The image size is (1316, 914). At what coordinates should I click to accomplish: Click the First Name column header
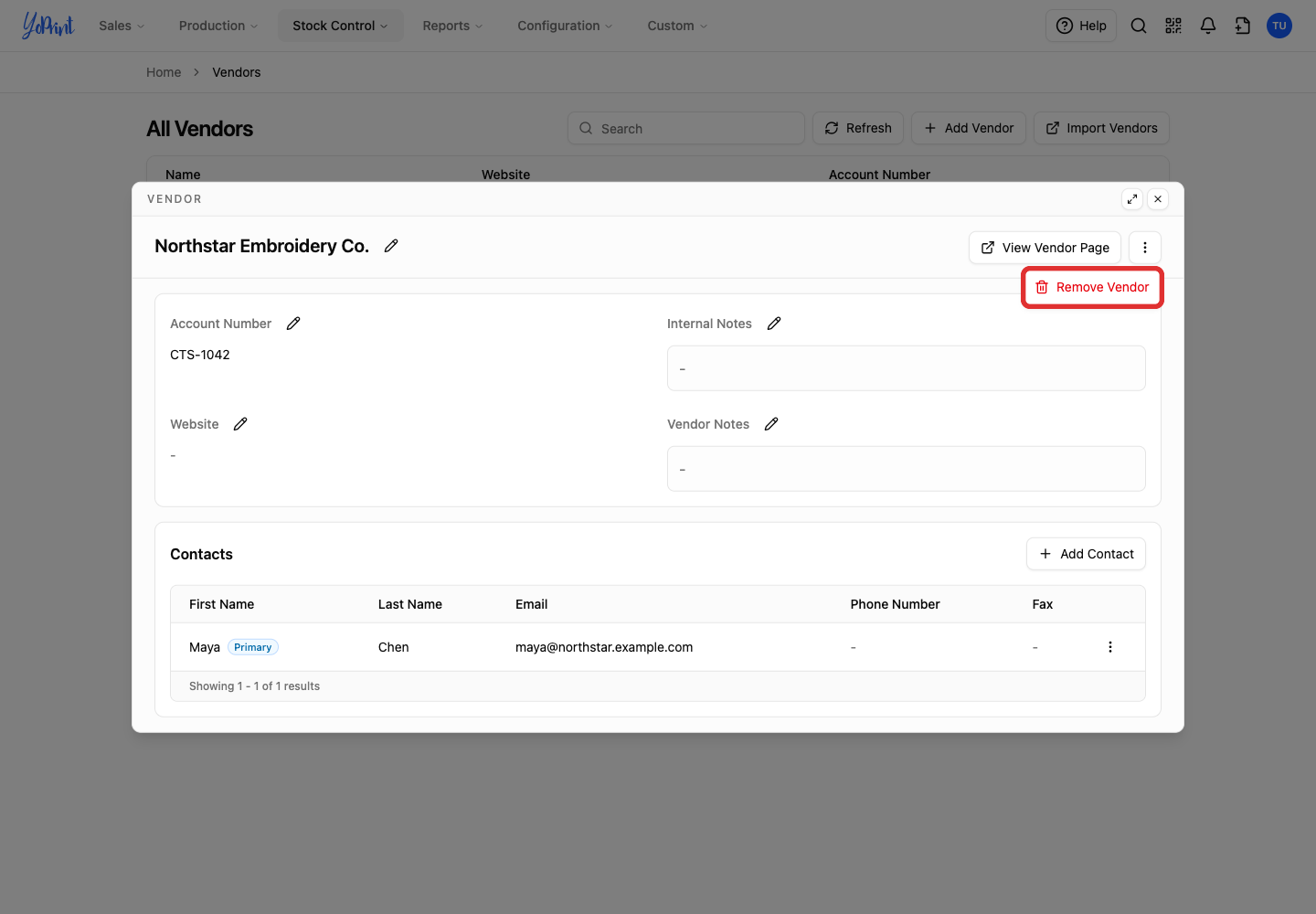[222, 604]
